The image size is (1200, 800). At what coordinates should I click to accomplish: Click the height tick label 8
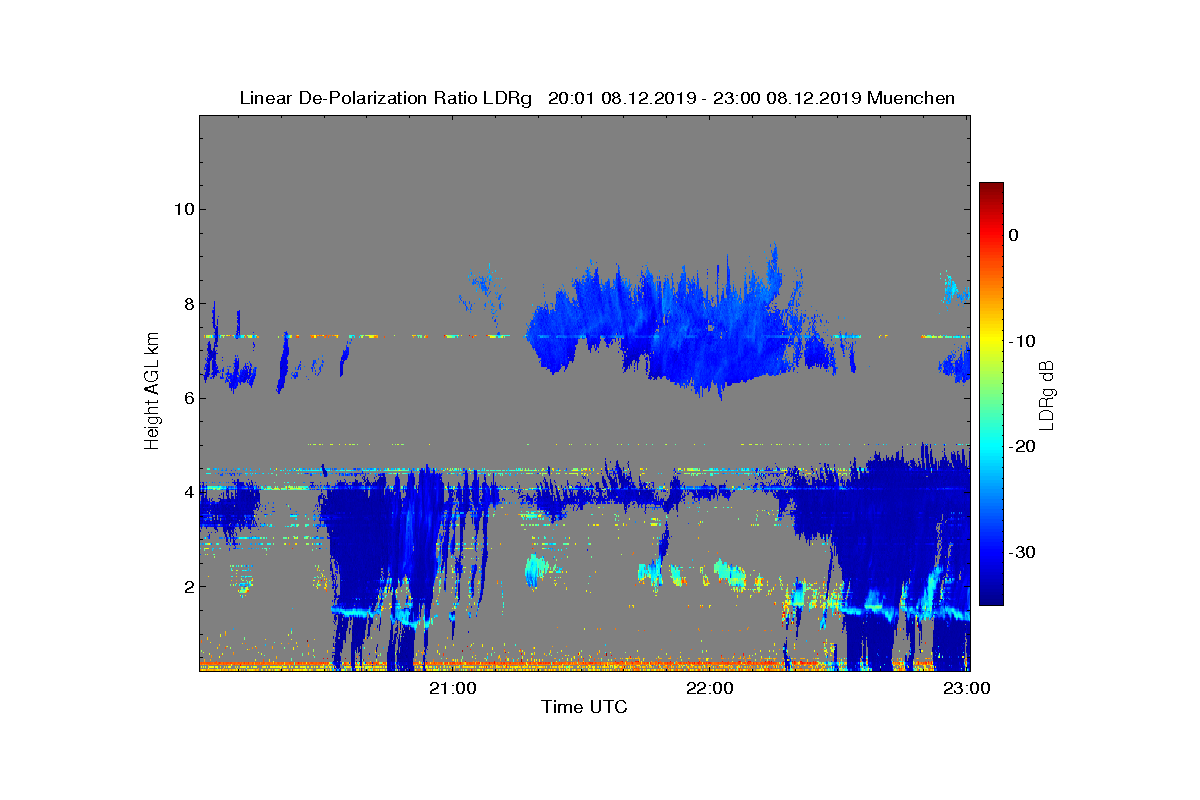[x=187, y=303]
